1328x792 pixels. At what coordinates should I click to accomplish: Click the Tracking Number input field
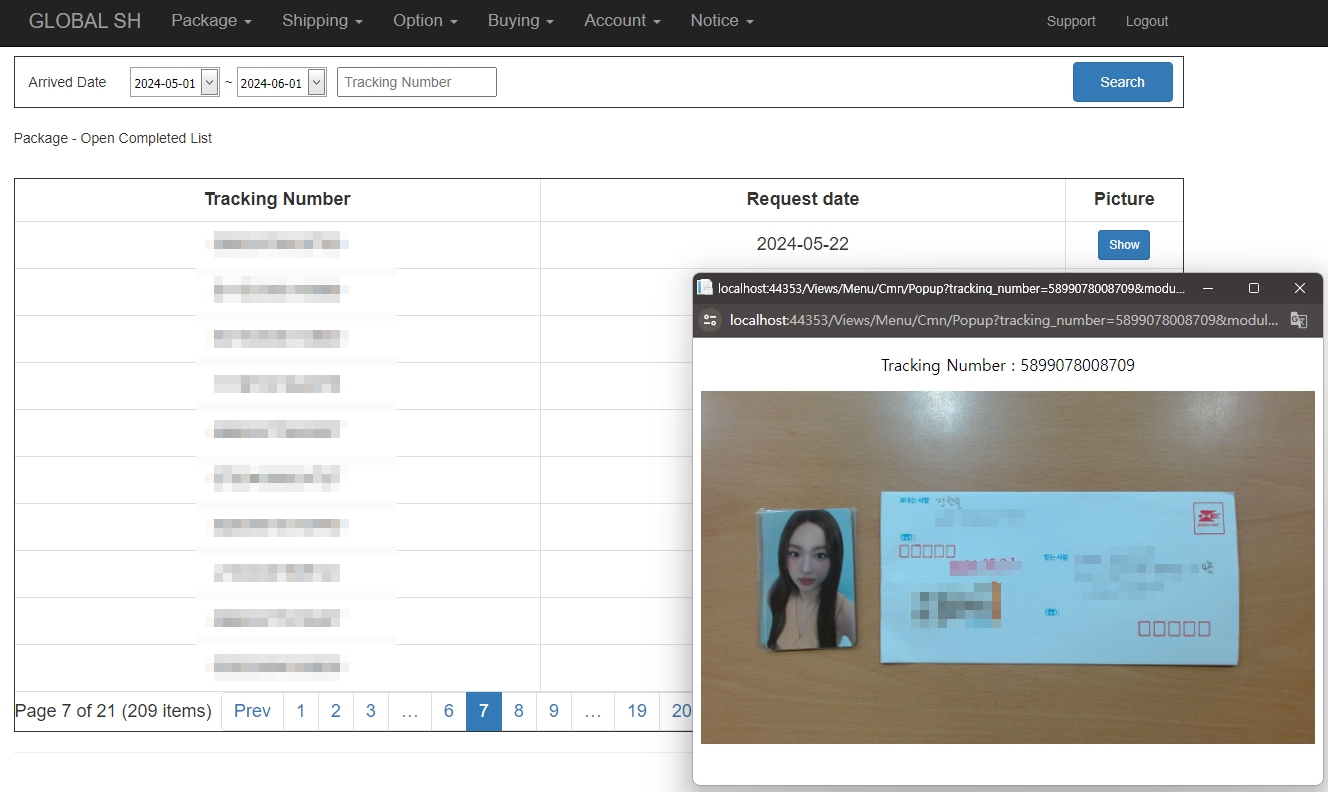[x=416, y=82]
